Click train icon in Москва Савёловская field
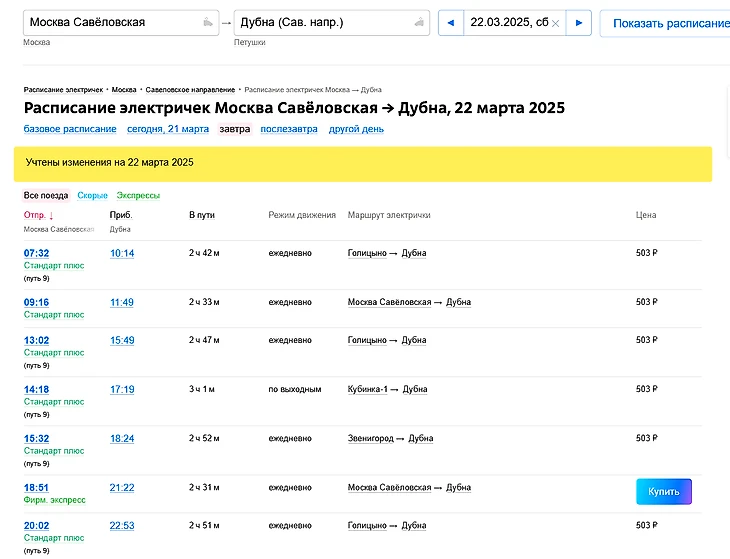 (207, 22)
